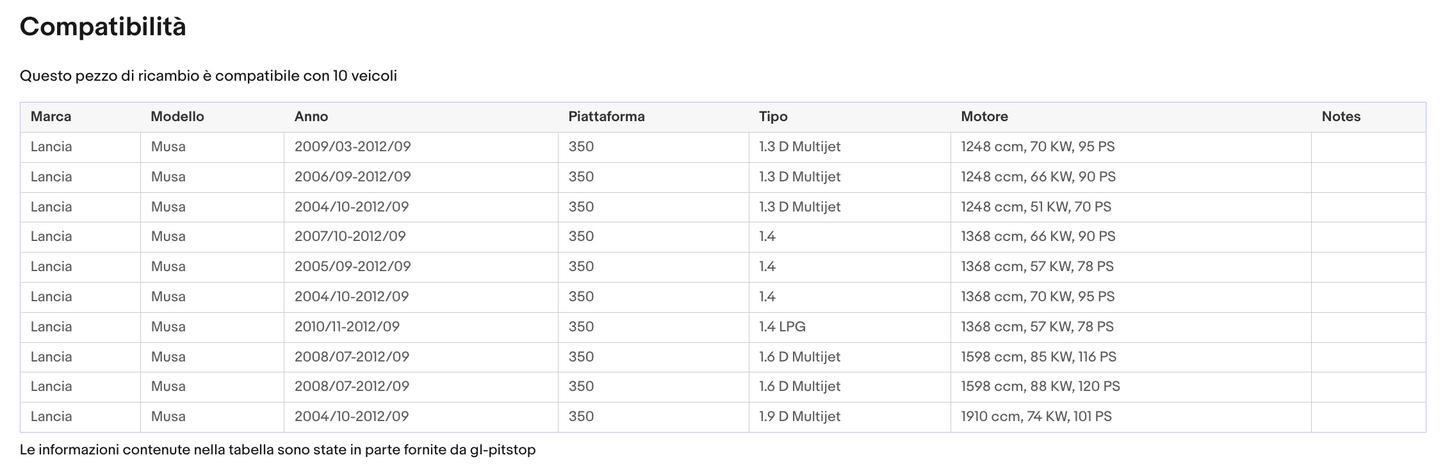The width and height of the screenshot is (1445, 473).
Task: Select the 1598 ccm, 88 KW, 120 PS cell
Action: (1040, 387)
